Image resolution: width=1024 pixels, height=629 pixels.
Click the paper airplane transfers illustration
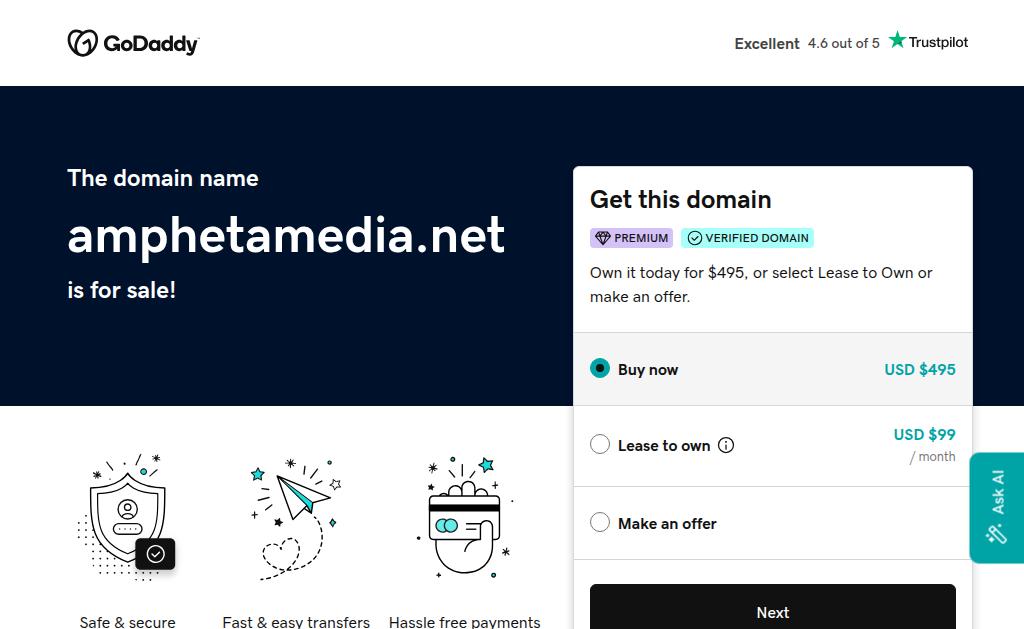pos(296,515)
